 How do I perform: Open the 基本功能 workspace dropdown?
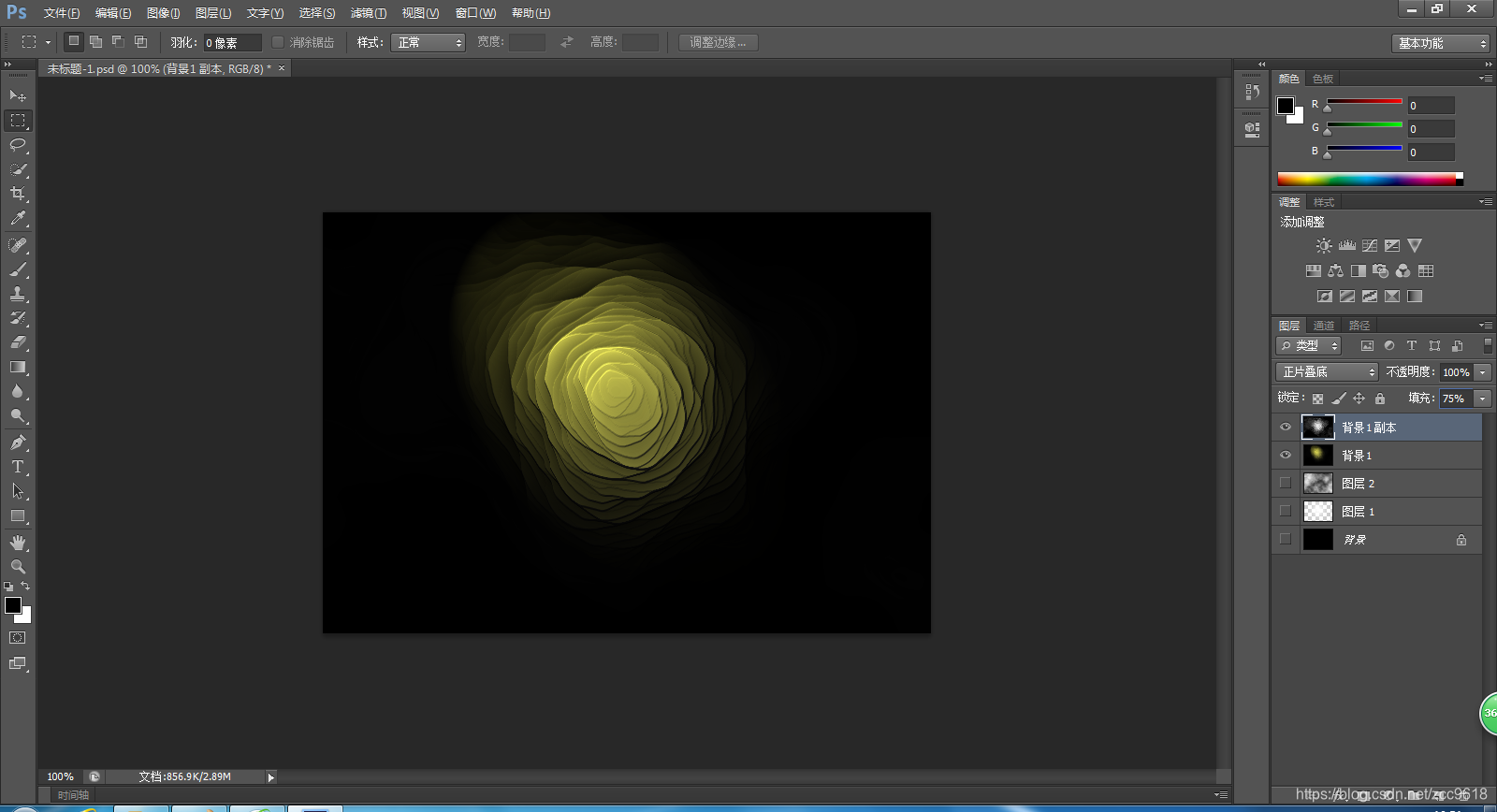[x=1440, y=44]
